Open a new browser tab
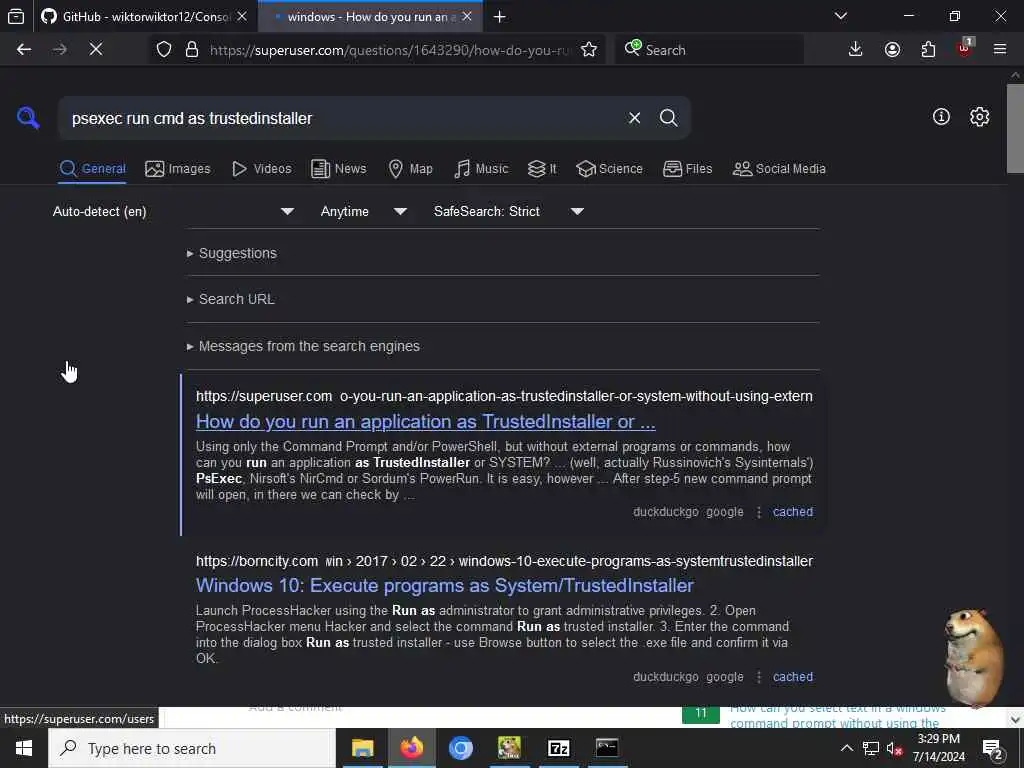Screen dimensions: 1024x768 (x=500, y=17)
